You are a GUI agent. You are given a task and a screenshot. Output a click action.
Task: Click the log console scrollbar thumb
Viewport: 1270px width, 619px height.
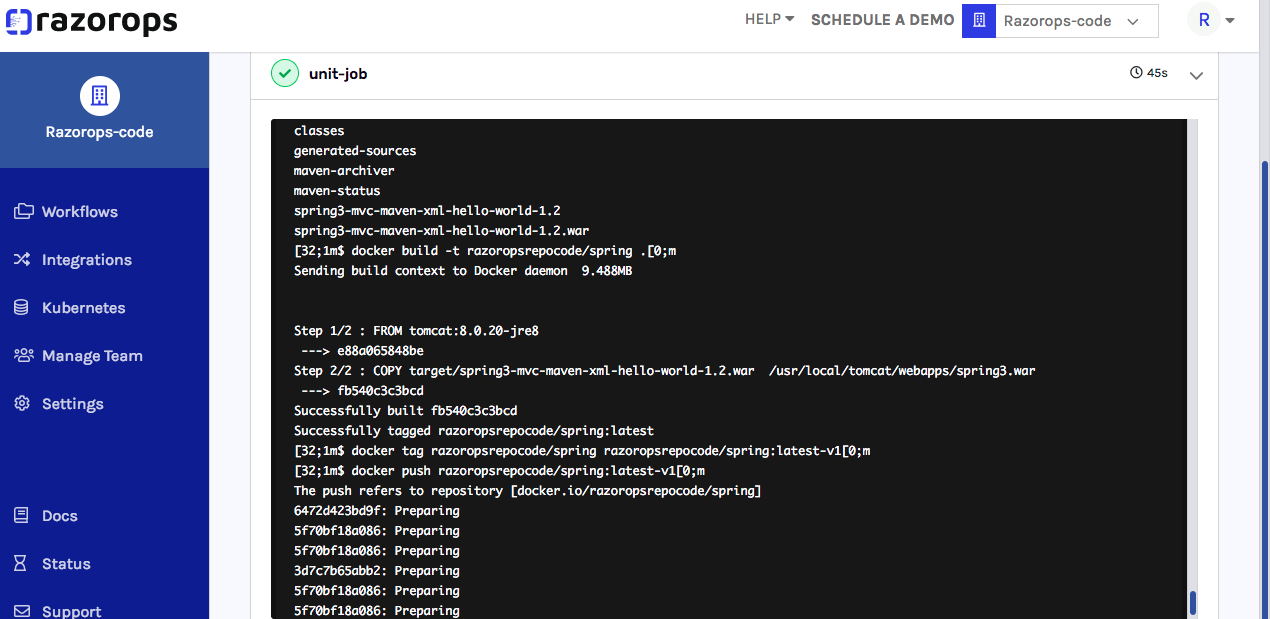pyautogui.click(x=1192, y=603)
